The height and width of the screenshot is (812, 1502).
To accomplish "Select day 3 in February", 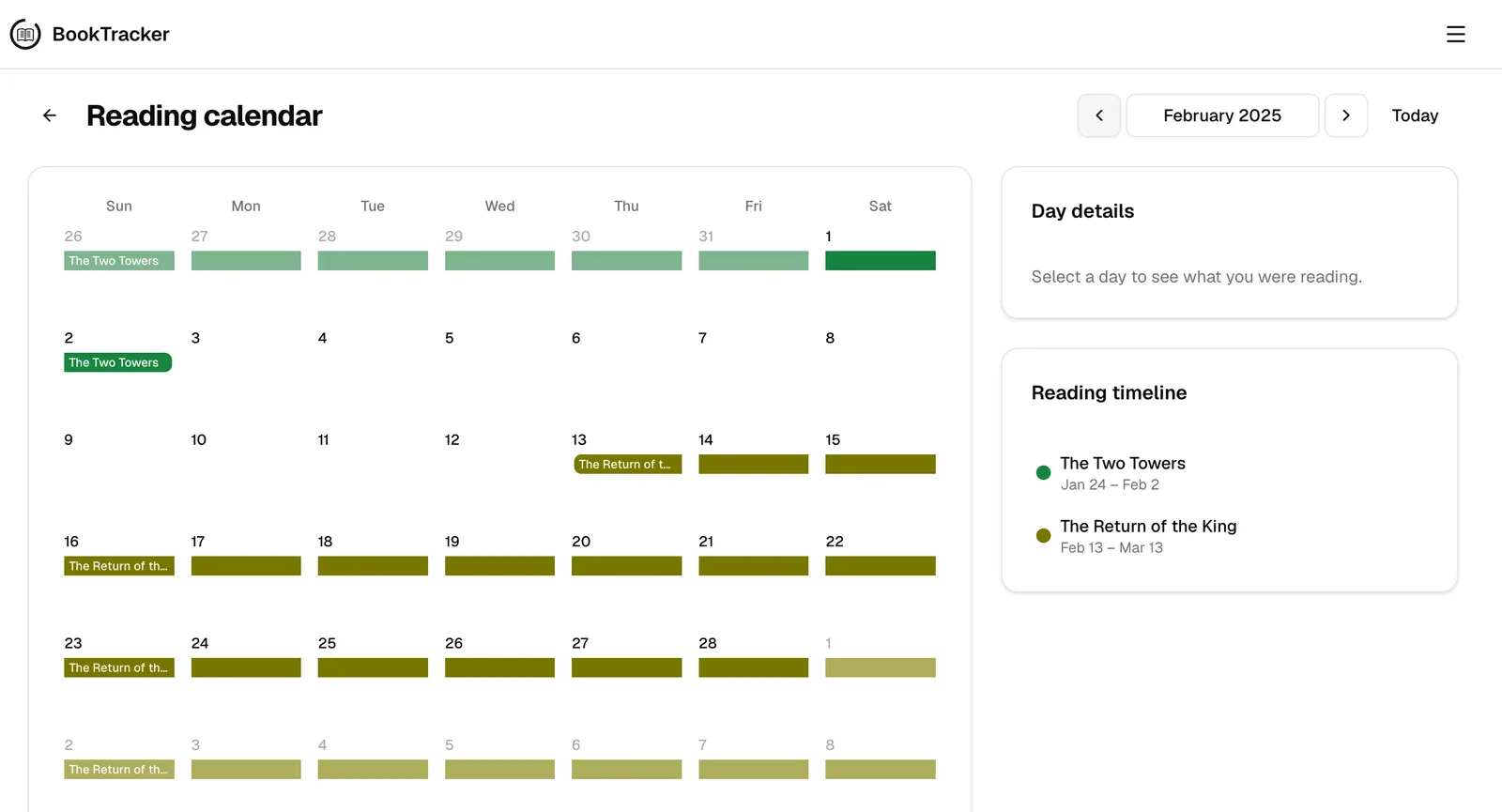I will click(x=195, y=338).
